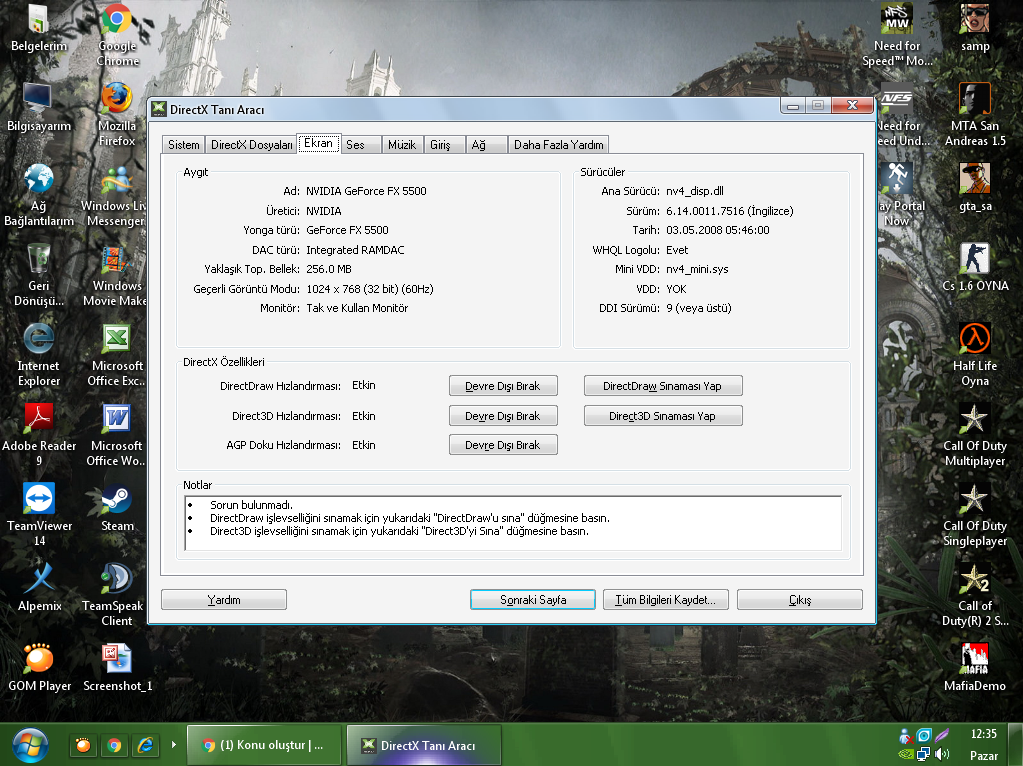Open TeamSpeak Client desktop icon
This screenshot has height=766, width=1023.
coord(115,595)
